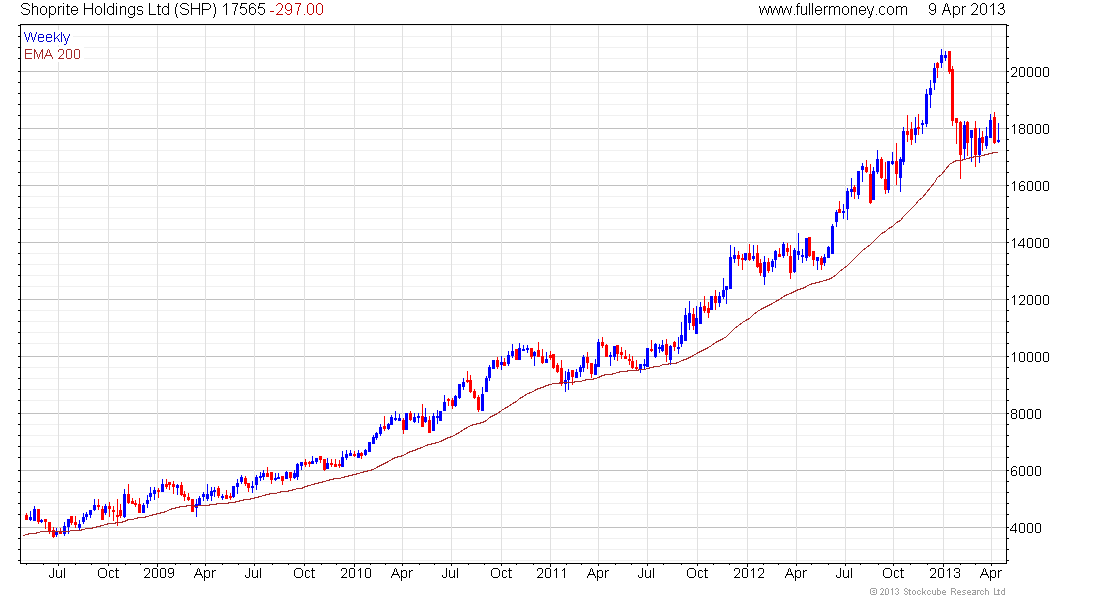Click the Shoprite Holdings Ltd (SHP) chart title
Screen dimensions: 1100x600
[x=119, y=10]
